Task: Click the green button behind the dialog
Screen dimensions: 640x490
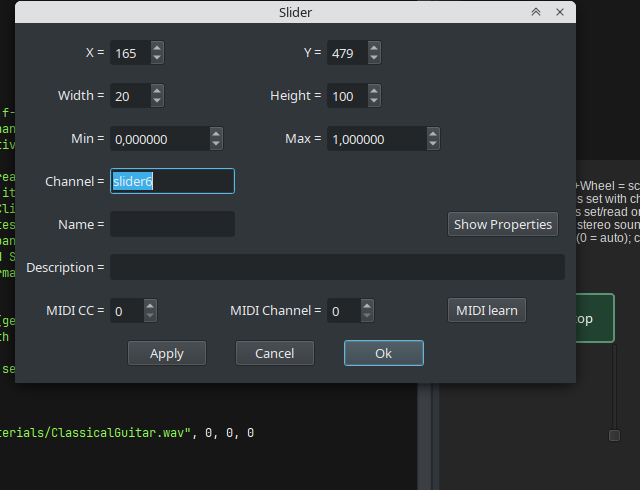Action: pos(595,318)
